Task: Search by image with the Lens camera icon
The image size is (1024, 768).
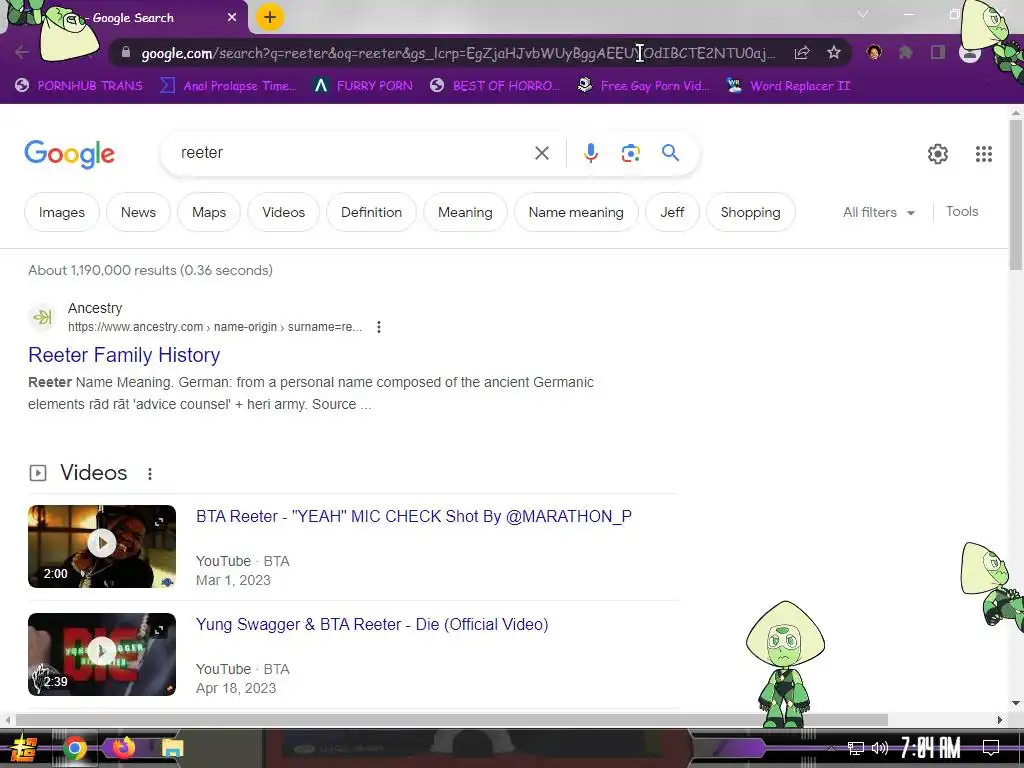Action: tap(630, 153)
